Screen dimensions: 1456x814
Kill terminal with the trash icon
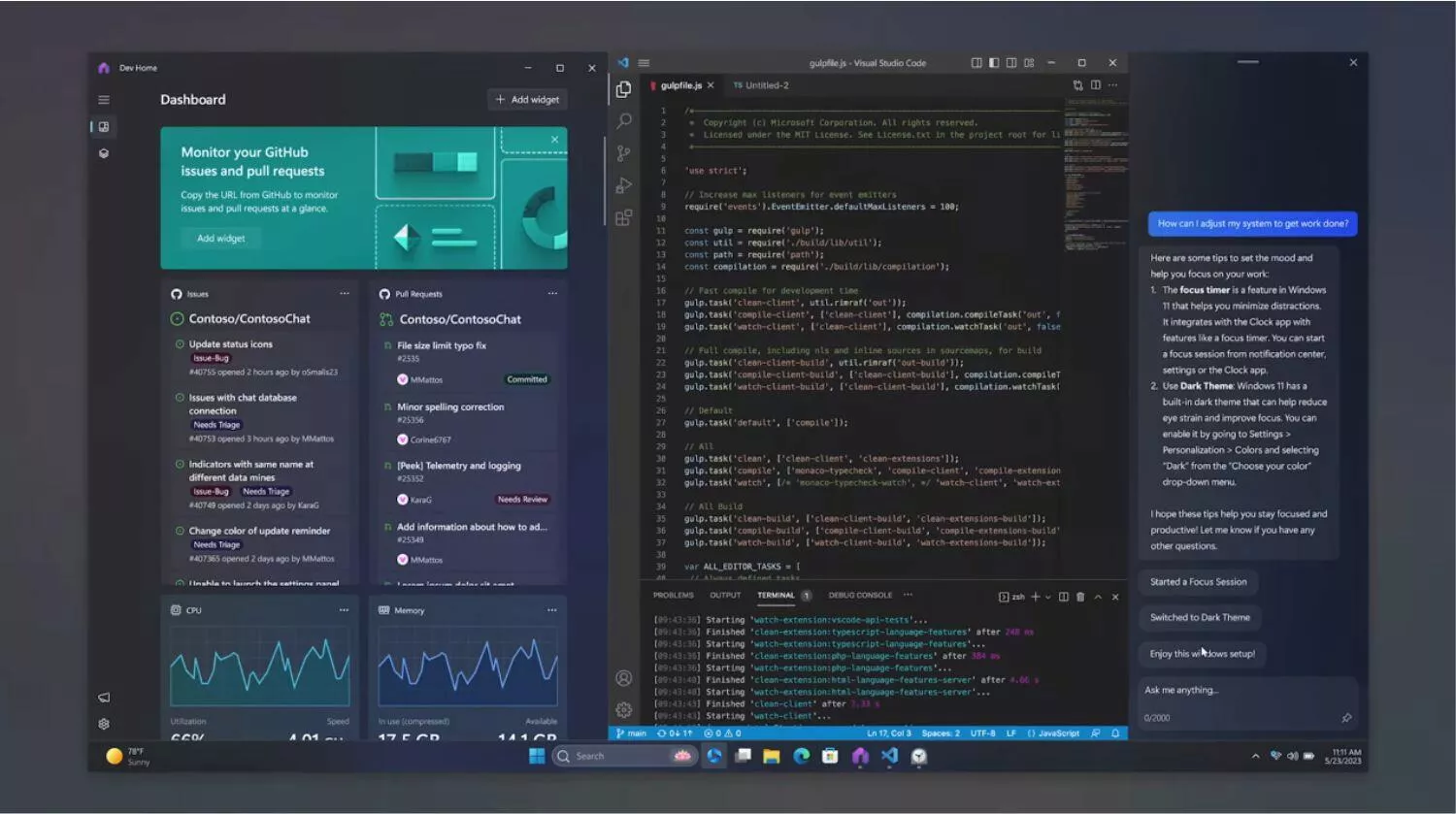point(1080,597)
